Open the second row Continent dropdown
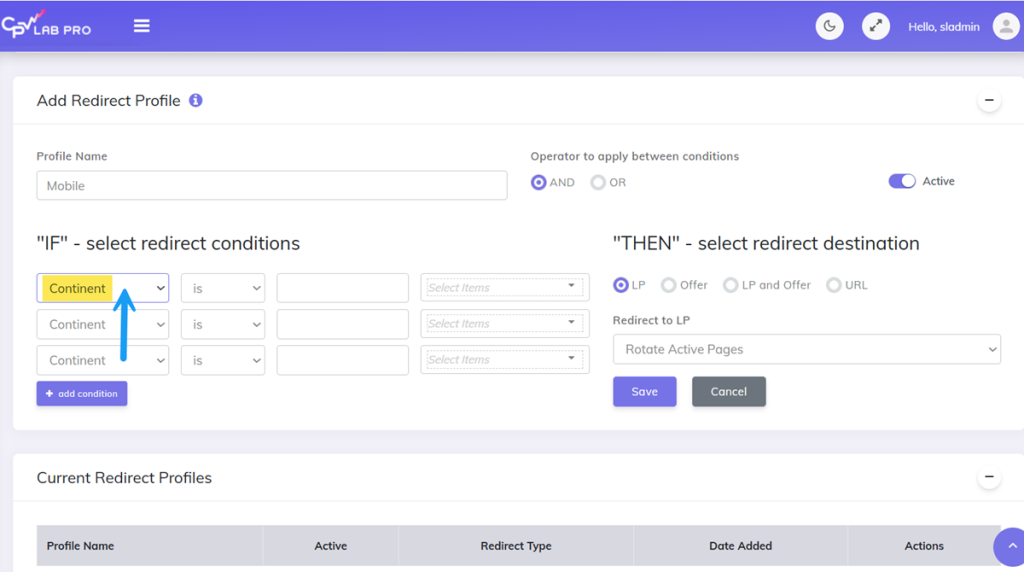Image resolution: width=1024 pixels, height=572 pixels. (x=103, y=325)
